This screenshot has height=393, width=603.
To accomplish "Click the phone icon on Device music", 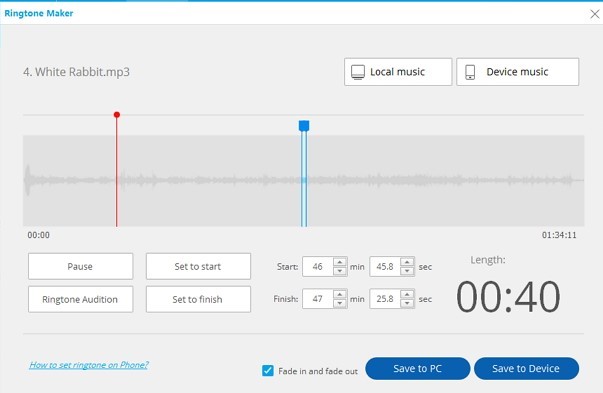I will pos(470,72).
